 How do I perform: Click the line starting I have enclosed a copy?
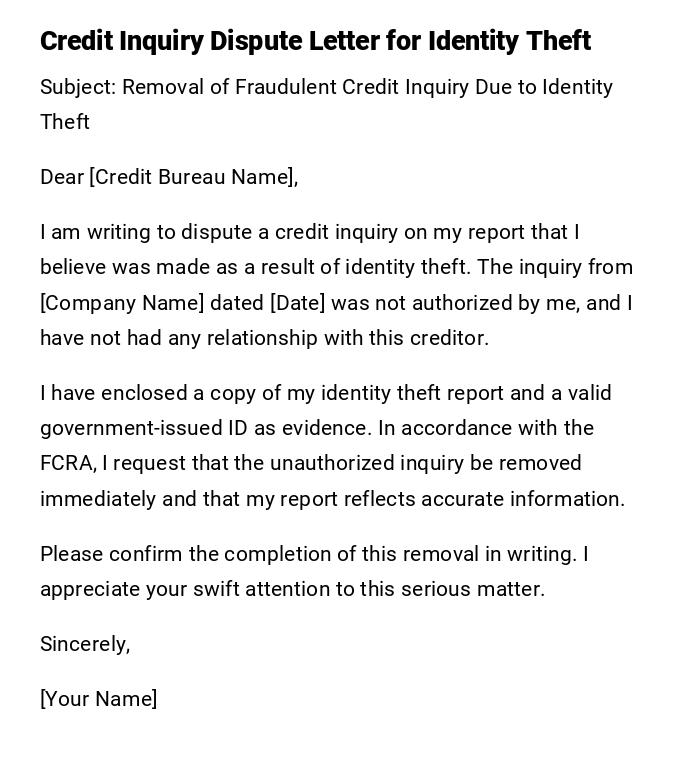tap(325, 393)
